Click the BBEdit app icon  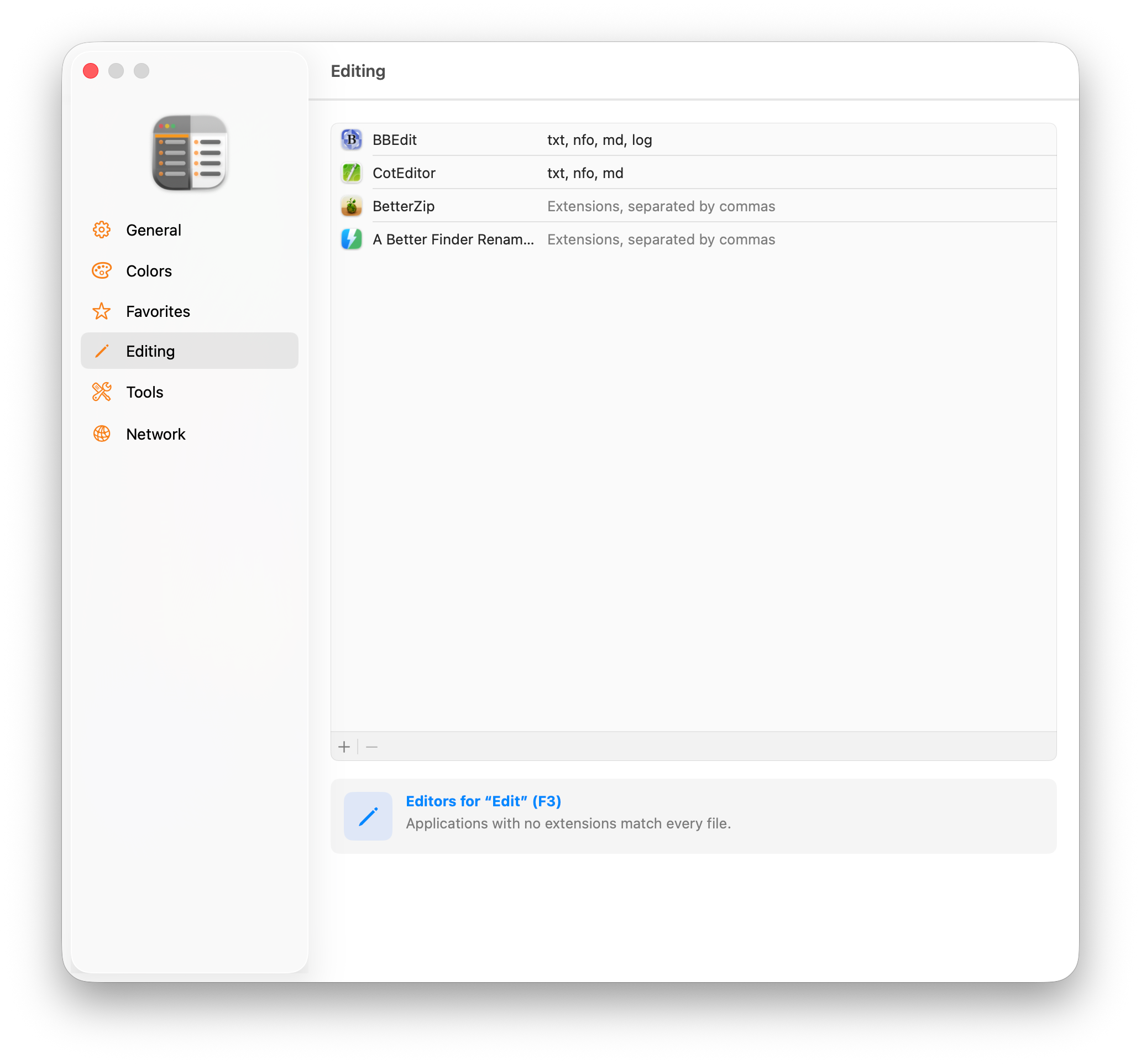pyautogui.click(x=351, y=139)
